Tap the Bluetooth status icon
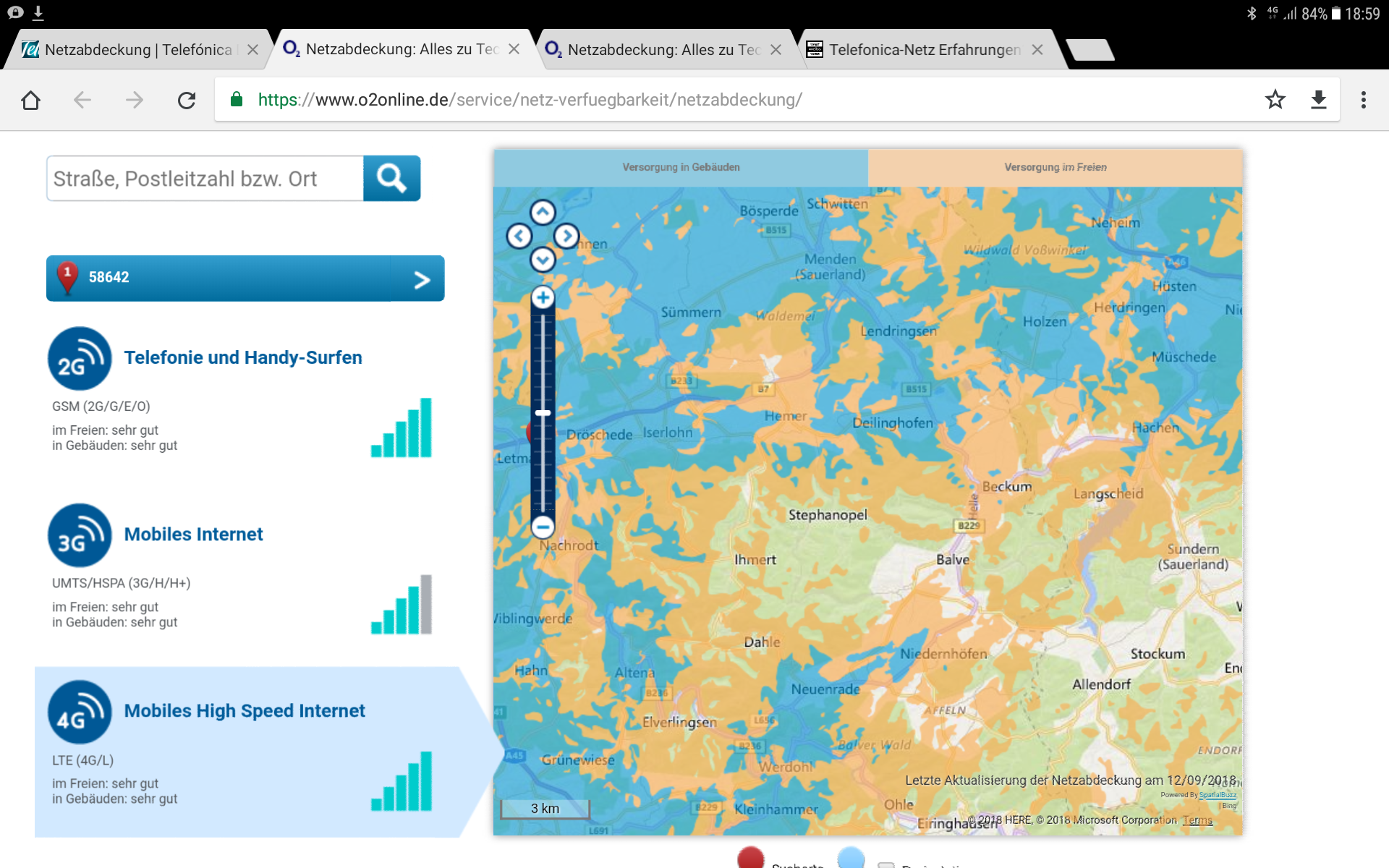This screenshot has width=1389, height=868. (1252, 13)
